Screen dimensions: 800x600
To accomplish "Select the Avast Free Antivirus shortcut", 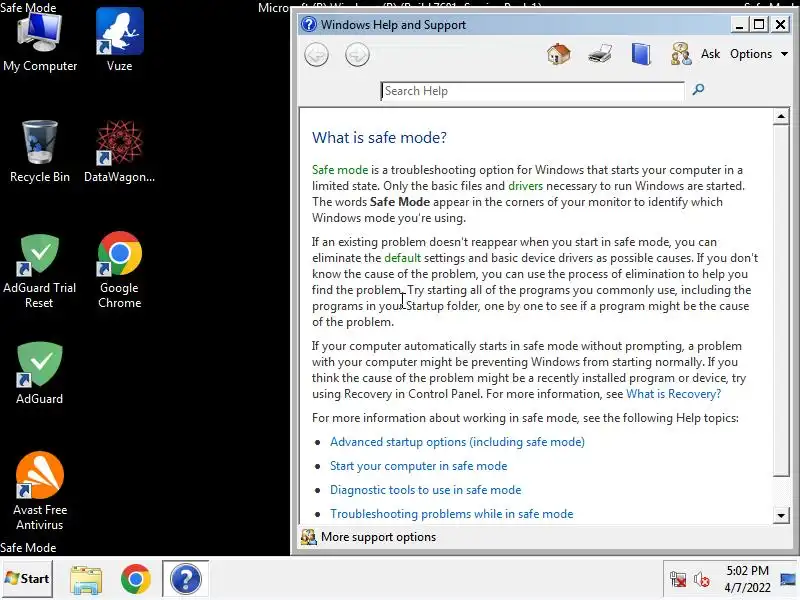I will [40, 491].
